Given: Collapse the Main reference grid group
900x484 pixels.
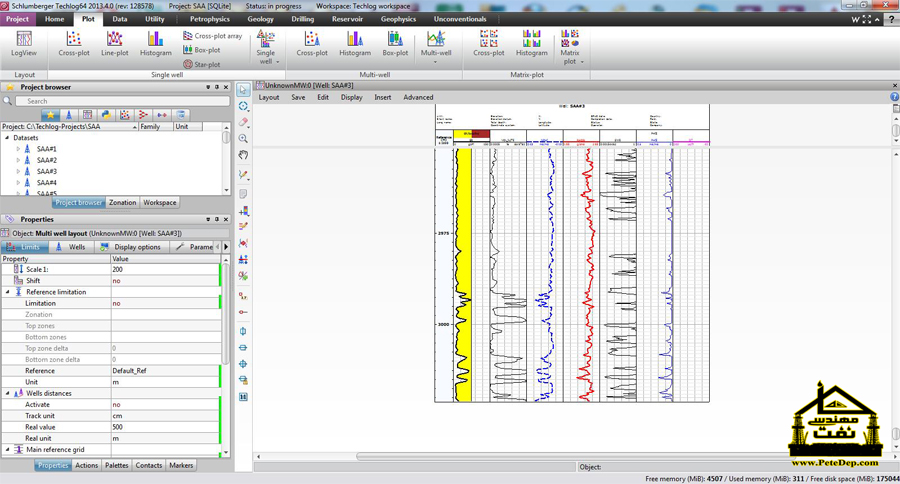Looking at the screenshot, I should (7, 450).
